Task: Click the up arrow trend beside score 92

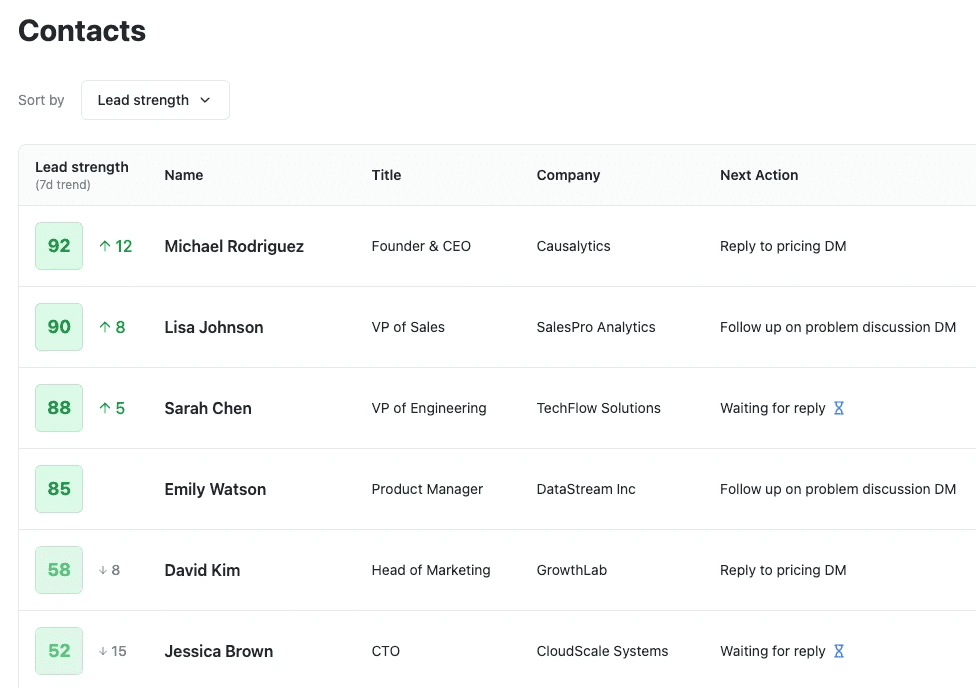Action: [x=105, y=246]
